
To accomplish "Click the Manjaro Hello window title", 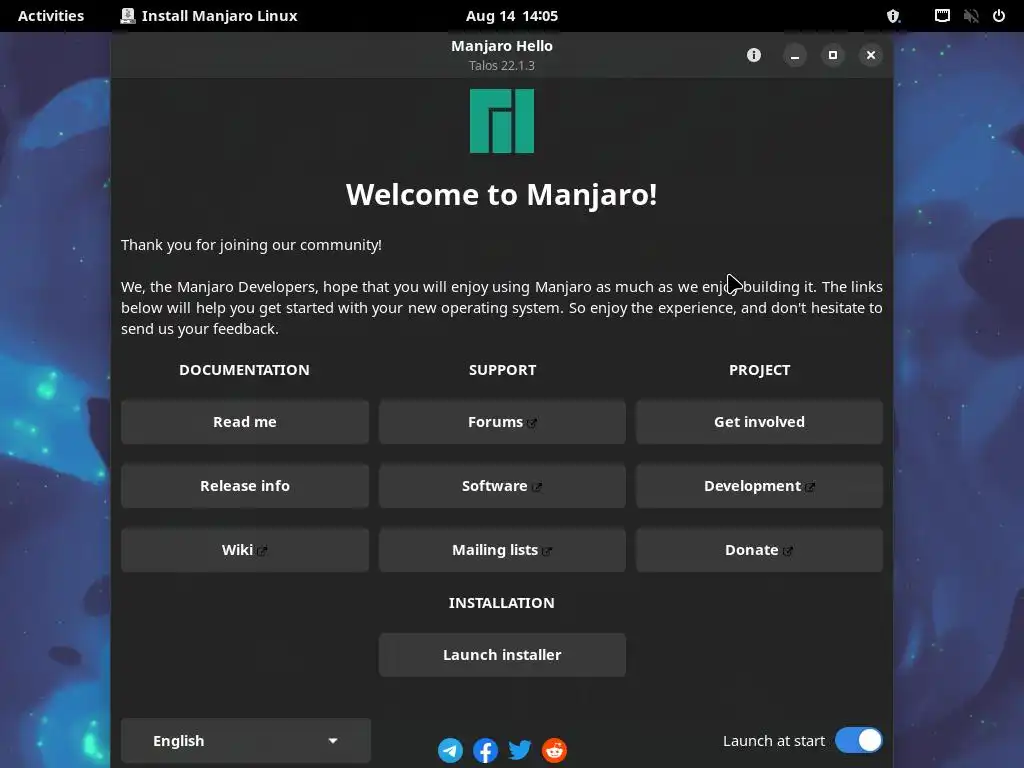I will point(502,46).
